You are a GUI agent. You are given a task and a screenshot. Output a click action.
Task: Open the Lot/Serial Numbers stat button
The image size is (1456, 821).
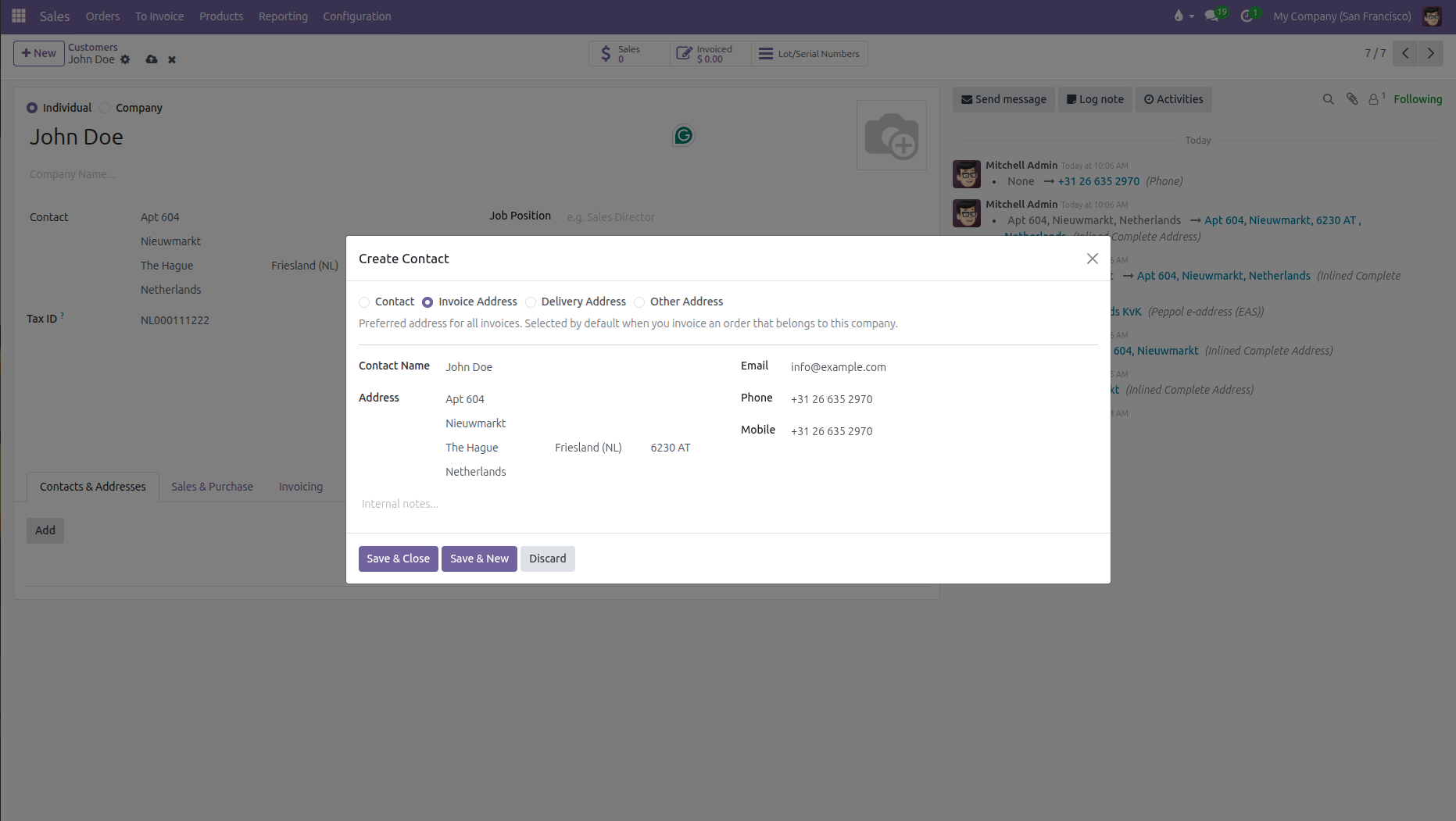(809, 53)
